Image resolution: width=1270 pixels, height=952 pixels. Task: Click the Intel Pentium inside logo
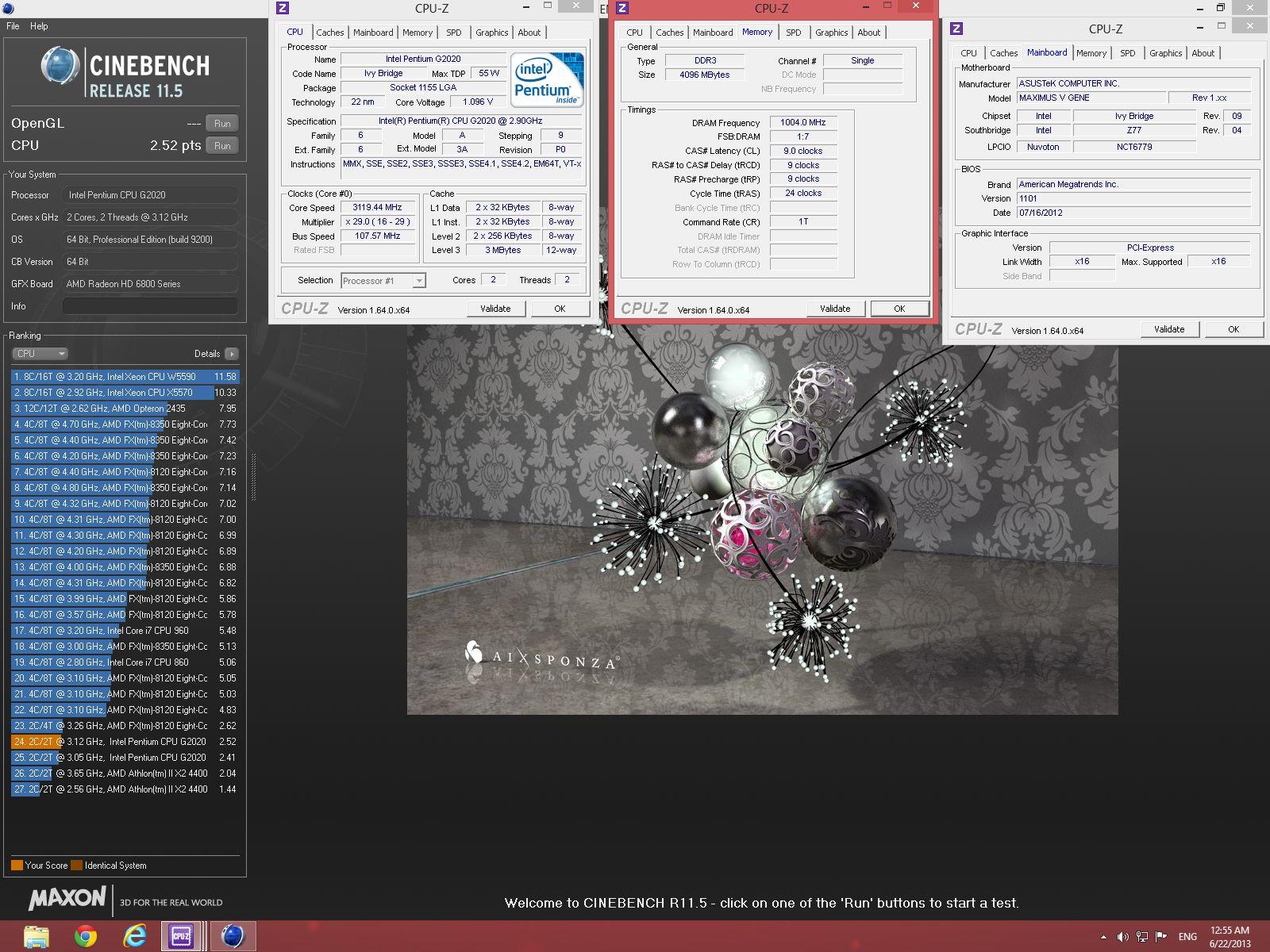point(547,79)
